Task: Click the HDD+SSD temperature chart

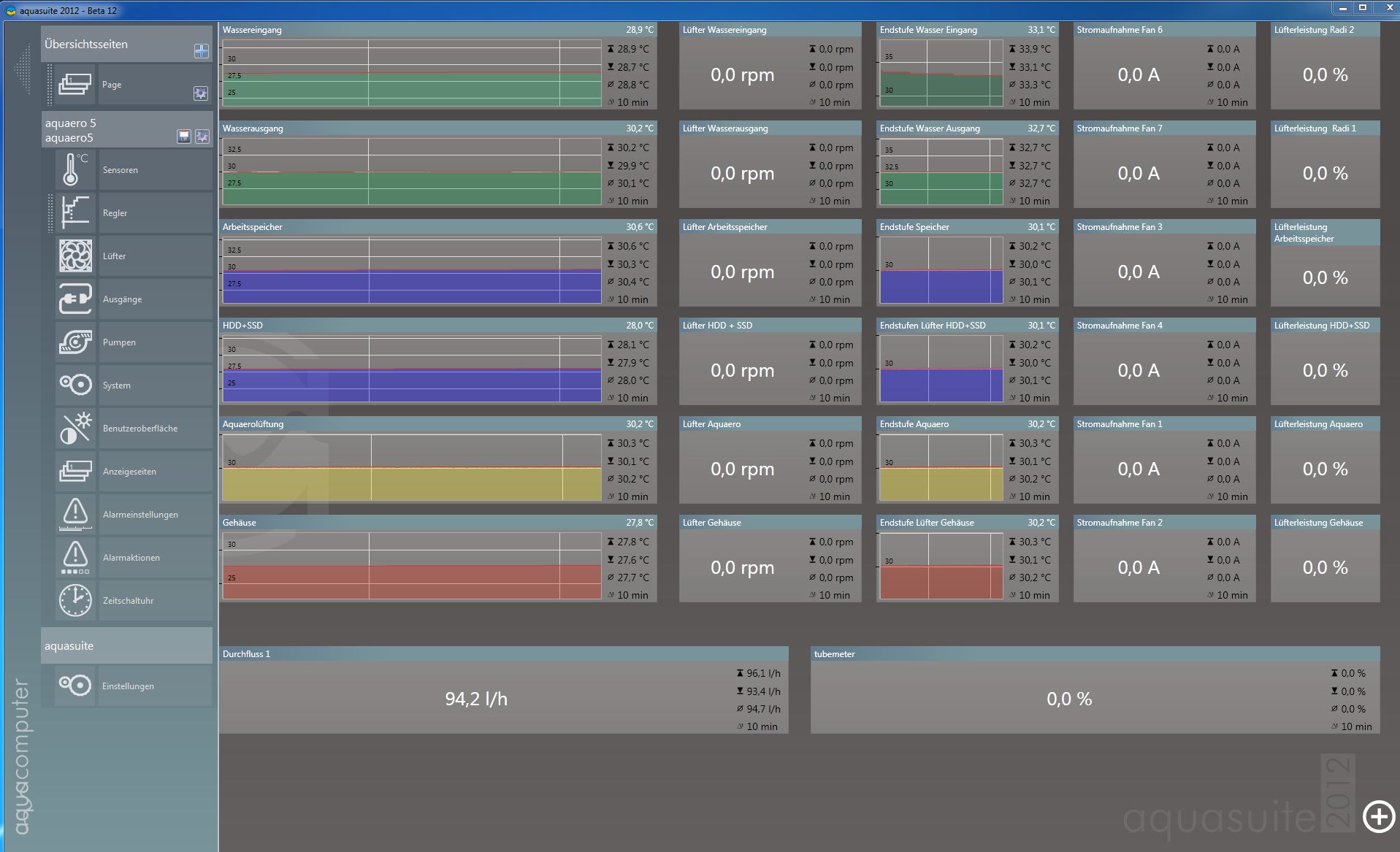Action: (412, 369)
